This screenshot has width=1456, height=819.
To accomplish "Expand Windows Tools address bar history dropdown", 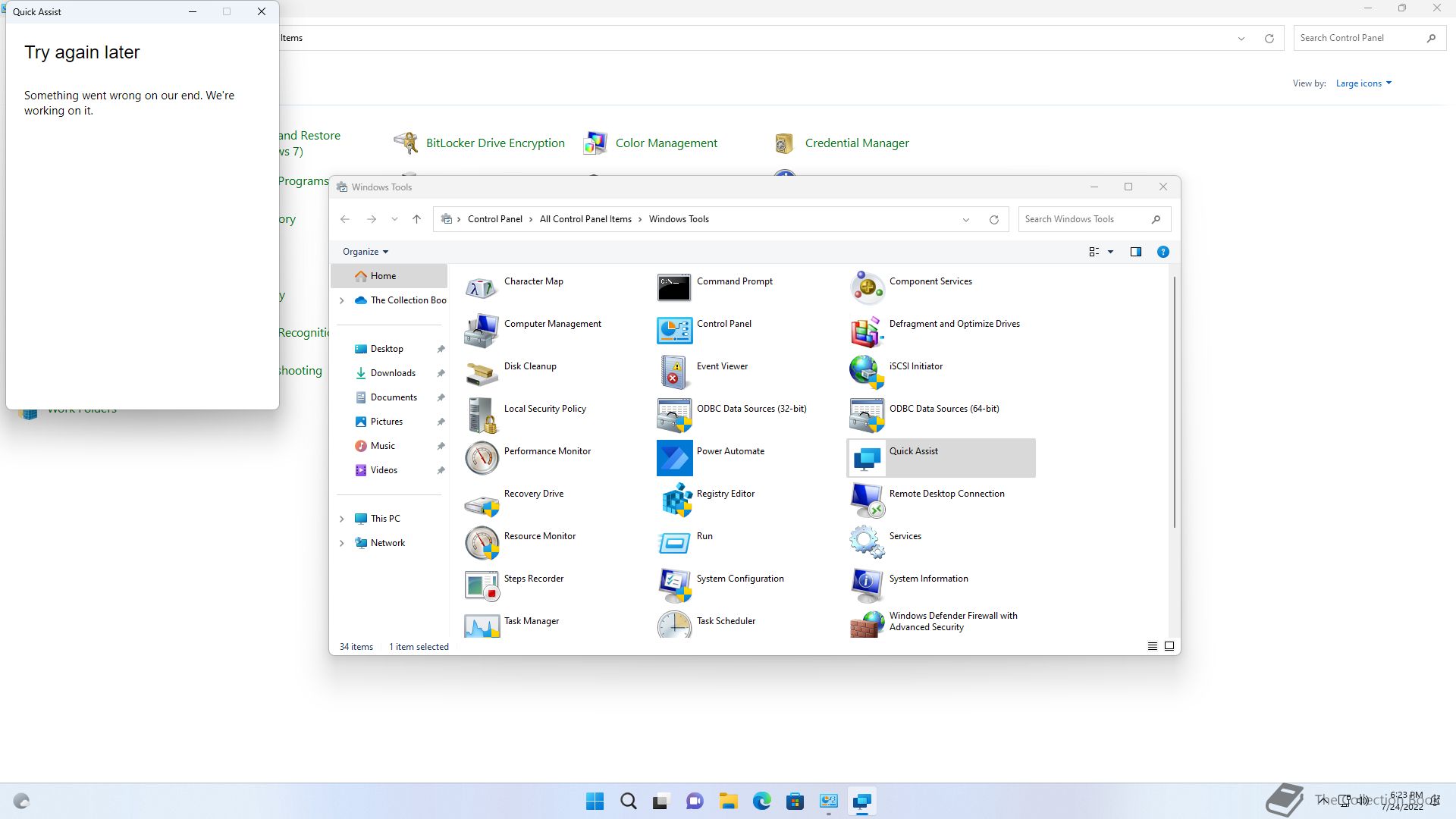I will (966, 220).
